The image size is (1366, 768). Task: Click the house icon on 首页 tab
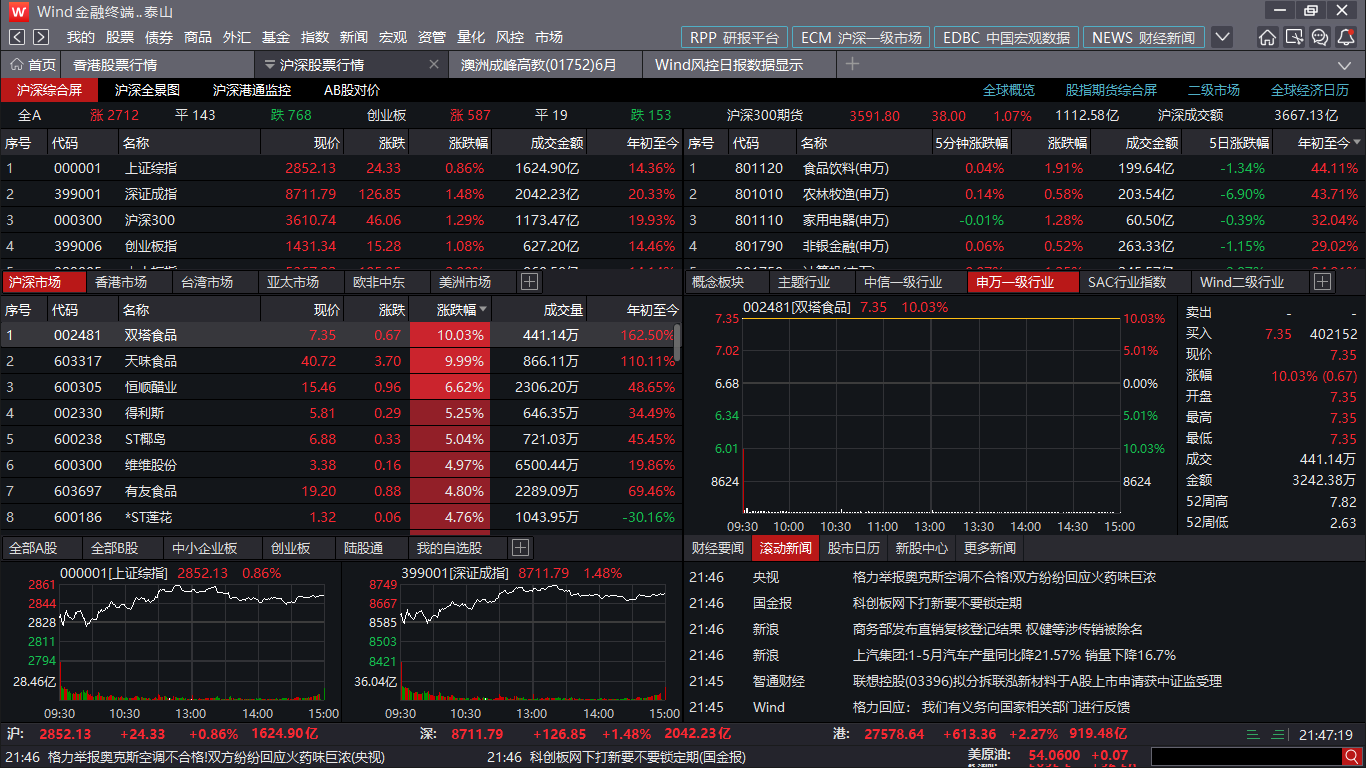click(x=16, y=65)
